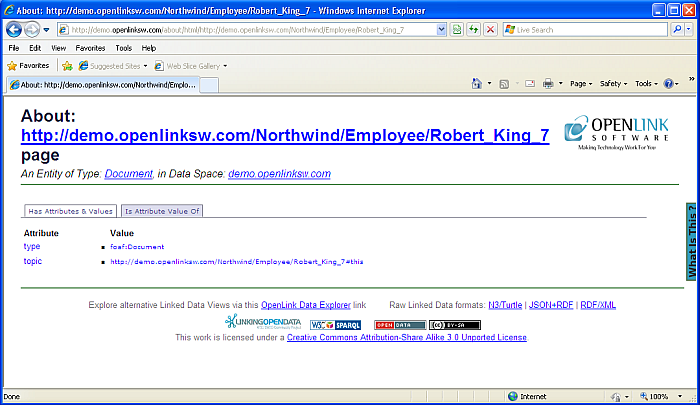700x405 pixels.
Task: Click the blue Help question icon
Action: [668, 84]
